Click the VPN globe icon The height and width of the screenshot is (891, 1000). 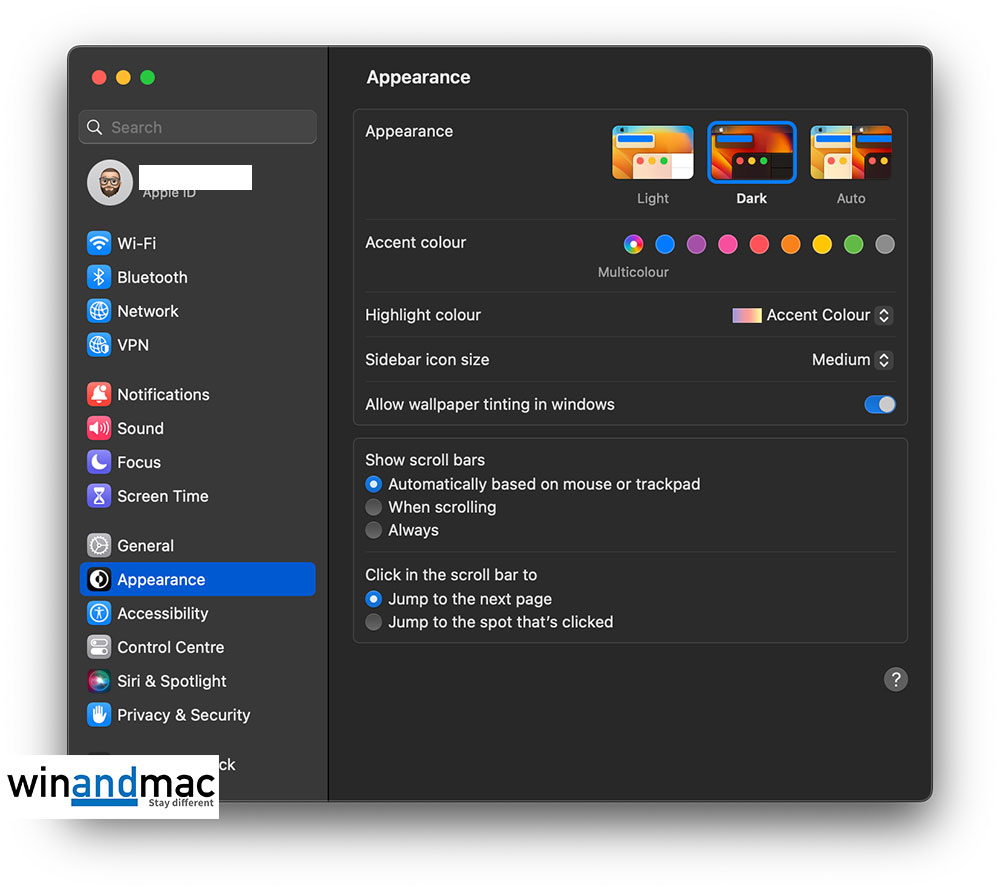coord(99,345)
